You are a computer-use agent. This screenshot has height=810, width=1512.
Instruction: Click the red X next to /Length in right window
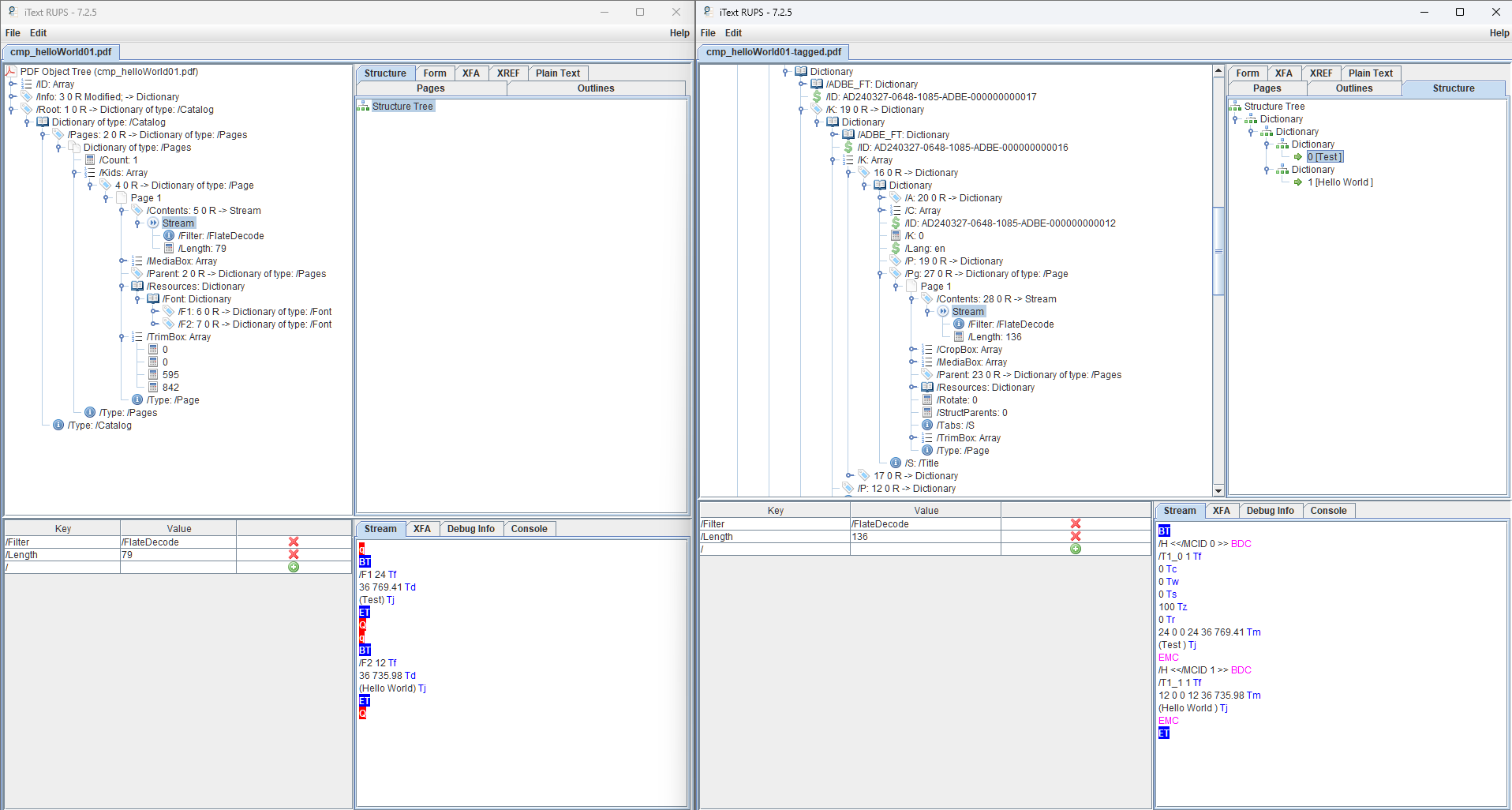[1075, 537]
